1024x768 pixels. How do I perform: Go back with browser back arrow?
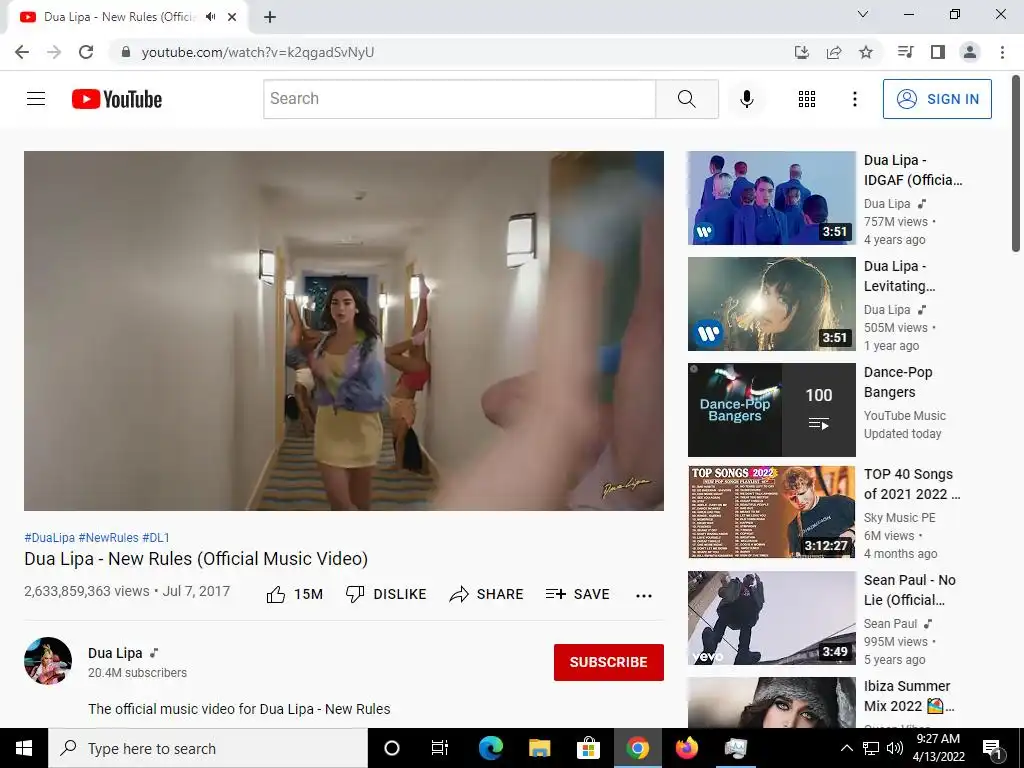tap(22, 52)
